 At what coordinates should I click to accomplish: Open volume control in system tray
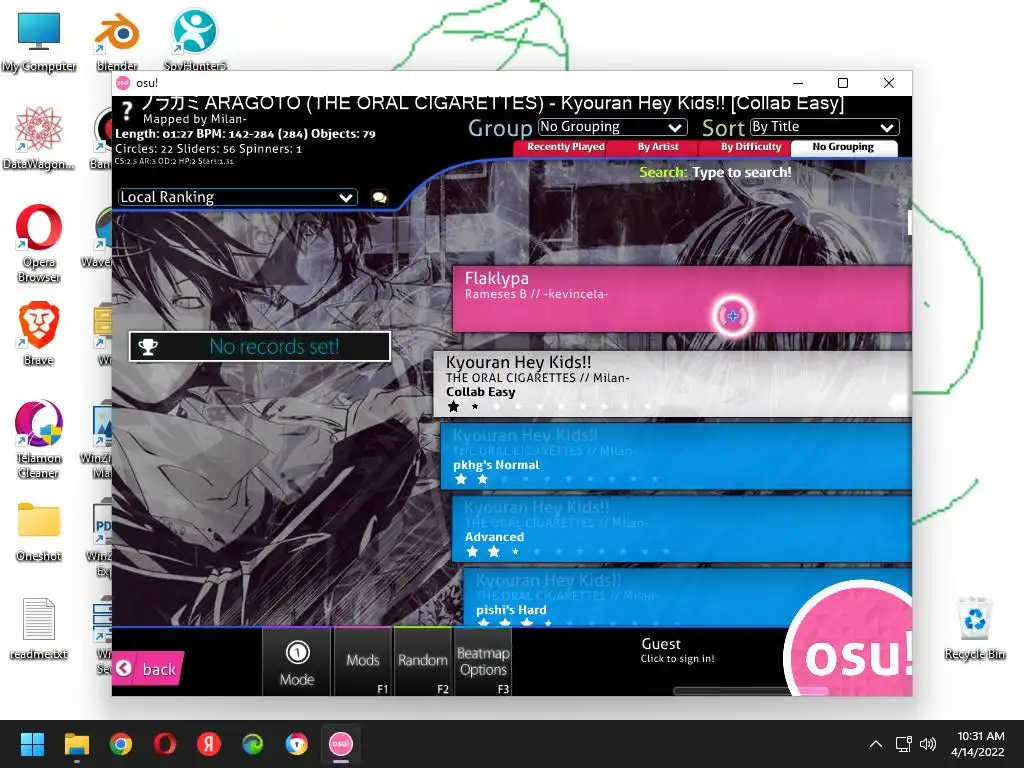click(x=927, y=744)
